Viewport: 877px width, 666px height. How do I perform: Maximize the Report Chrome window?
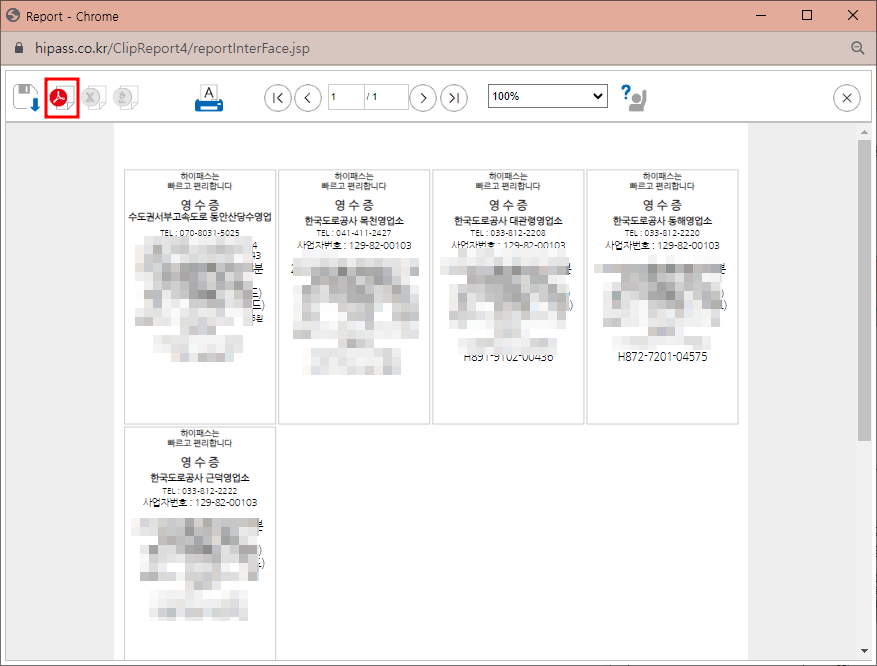point(807,15)
